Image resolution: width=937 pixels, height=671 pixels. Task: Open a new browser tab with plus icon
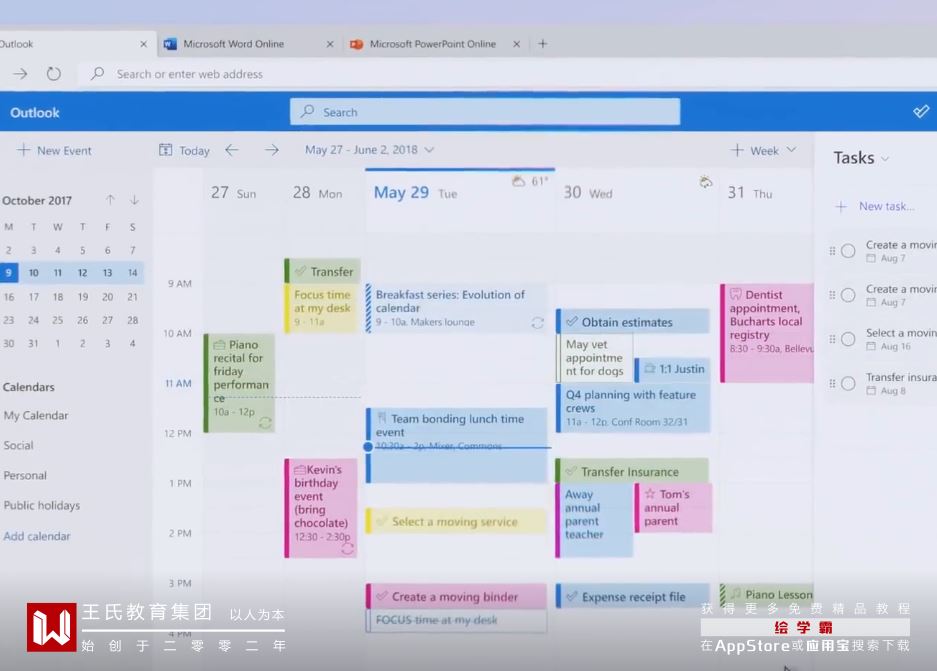543,44
